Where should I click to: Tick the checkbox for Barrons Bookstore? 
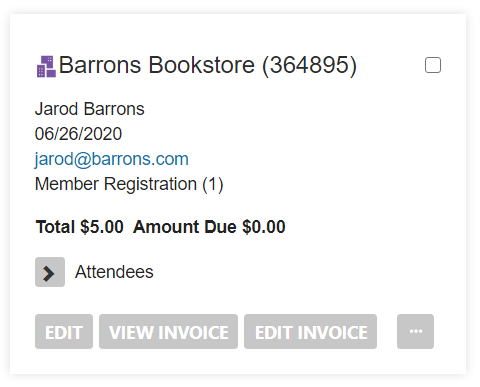click(x=433, y=65)
